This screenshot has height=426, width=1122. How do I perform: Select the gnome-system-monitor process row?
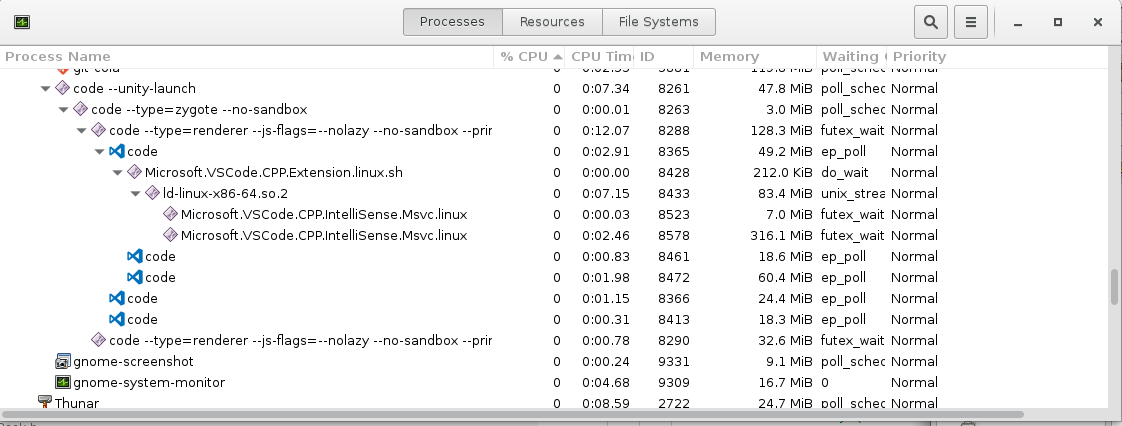click(555, 382)
